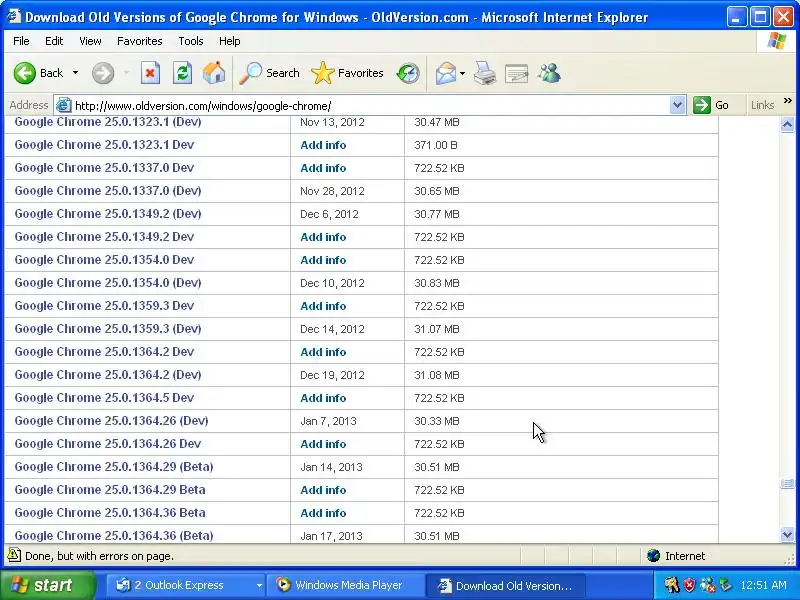Click the page icon in address bar
This screenshot has width=800, height=600.
coord(63,106)
